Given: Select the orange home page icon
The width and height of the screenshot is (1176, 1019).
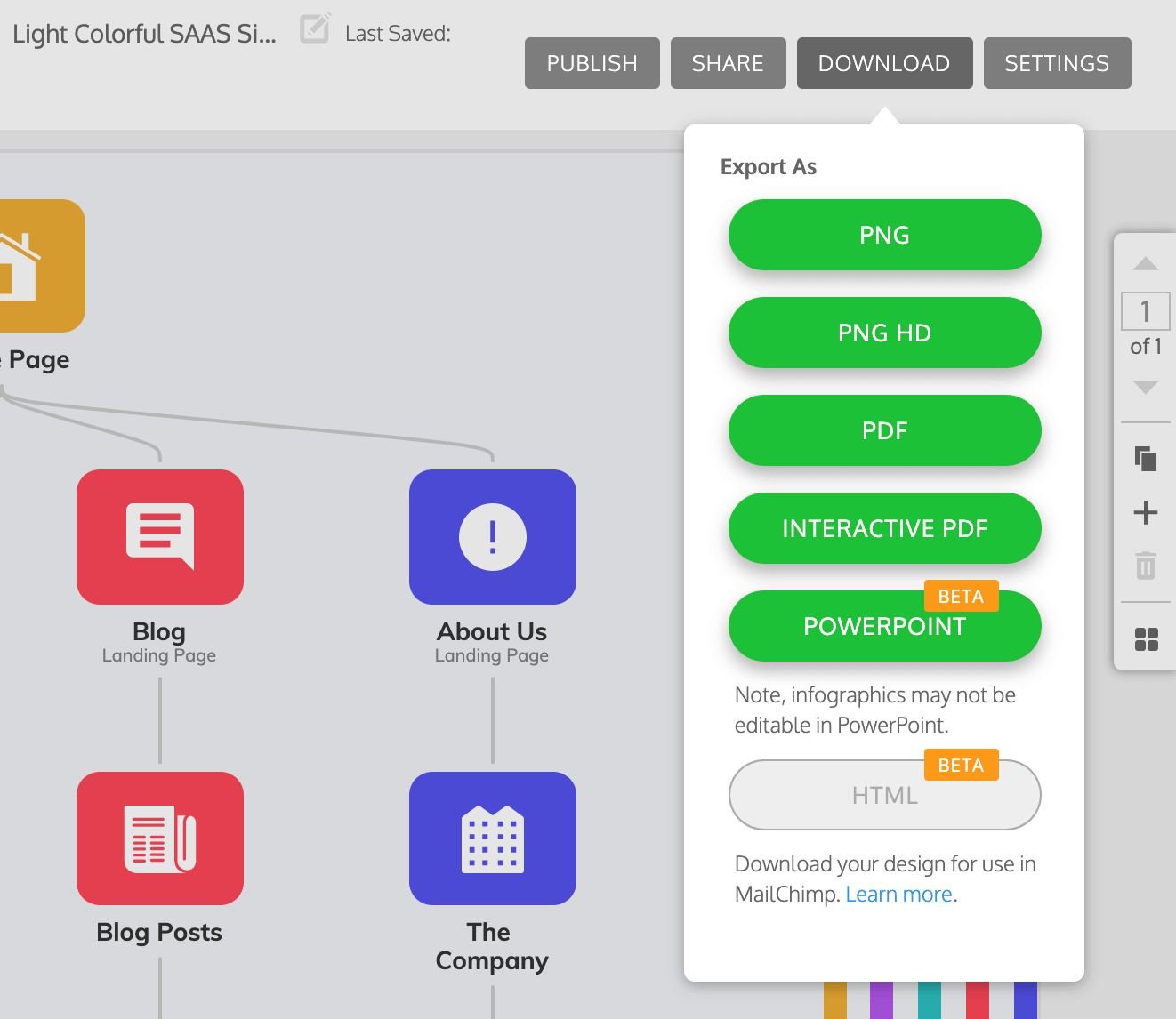Looking at the screenshot, I should [36, 266].
